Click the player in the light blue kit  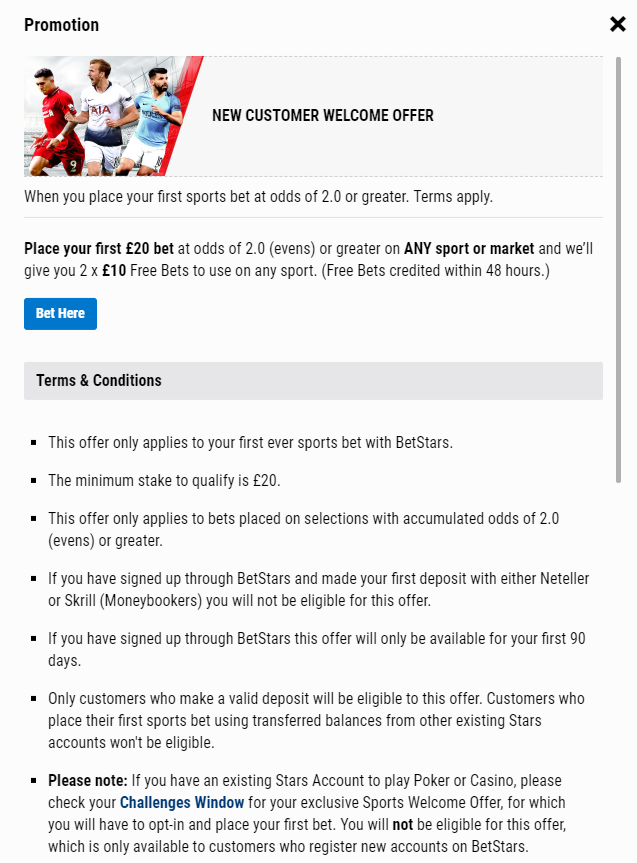tap(151, 121)
